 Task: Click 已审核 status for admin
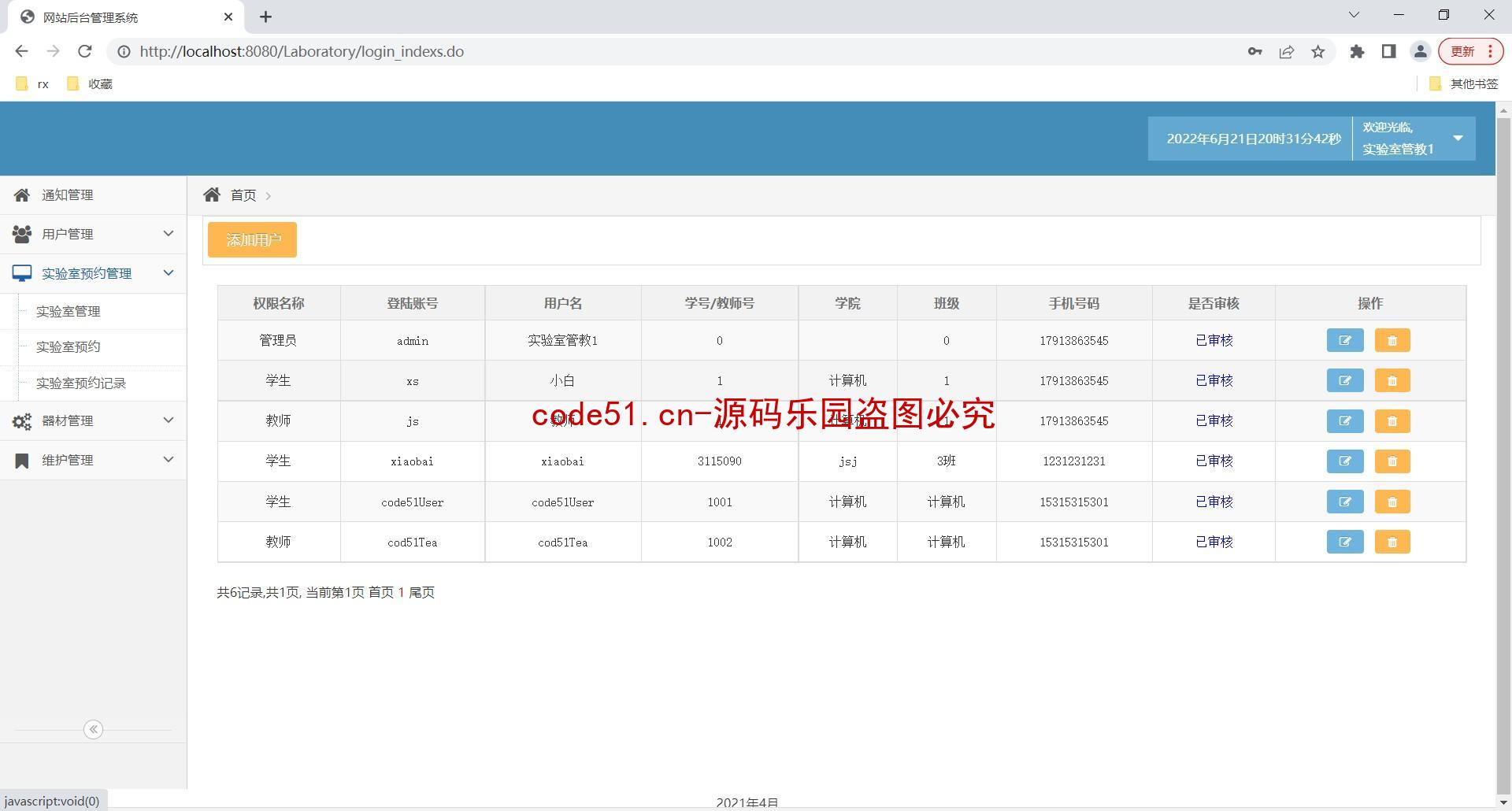click(1214, 341)
